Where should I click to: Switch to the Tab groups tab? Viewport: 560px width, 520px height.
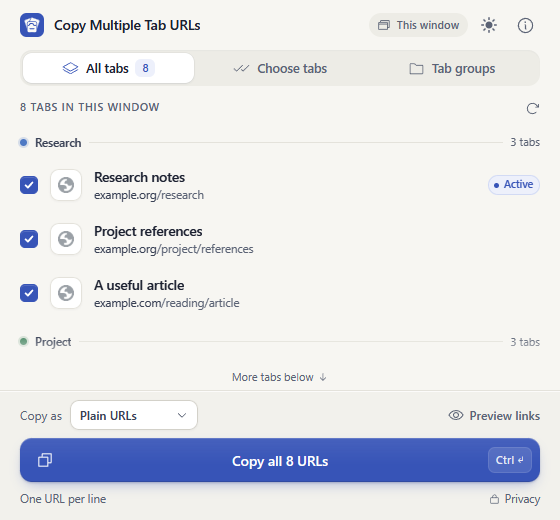pos(452,68)
